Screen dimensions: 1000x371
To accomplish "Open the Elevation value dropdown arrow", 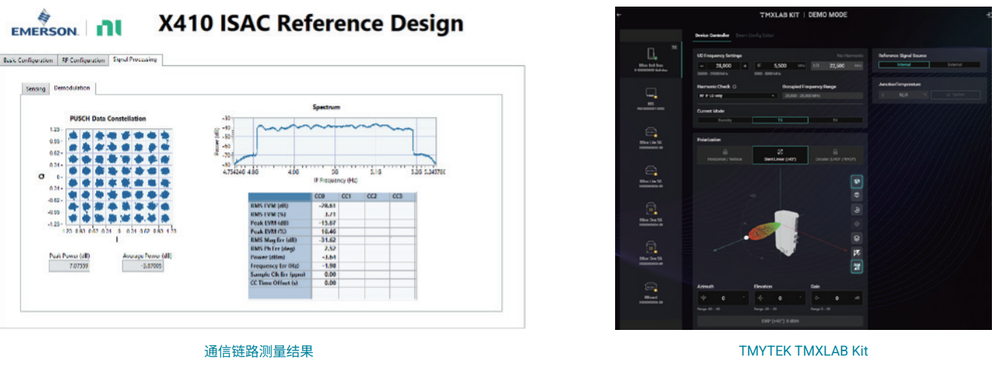I will pyautogui.click(x=801, y=298).
